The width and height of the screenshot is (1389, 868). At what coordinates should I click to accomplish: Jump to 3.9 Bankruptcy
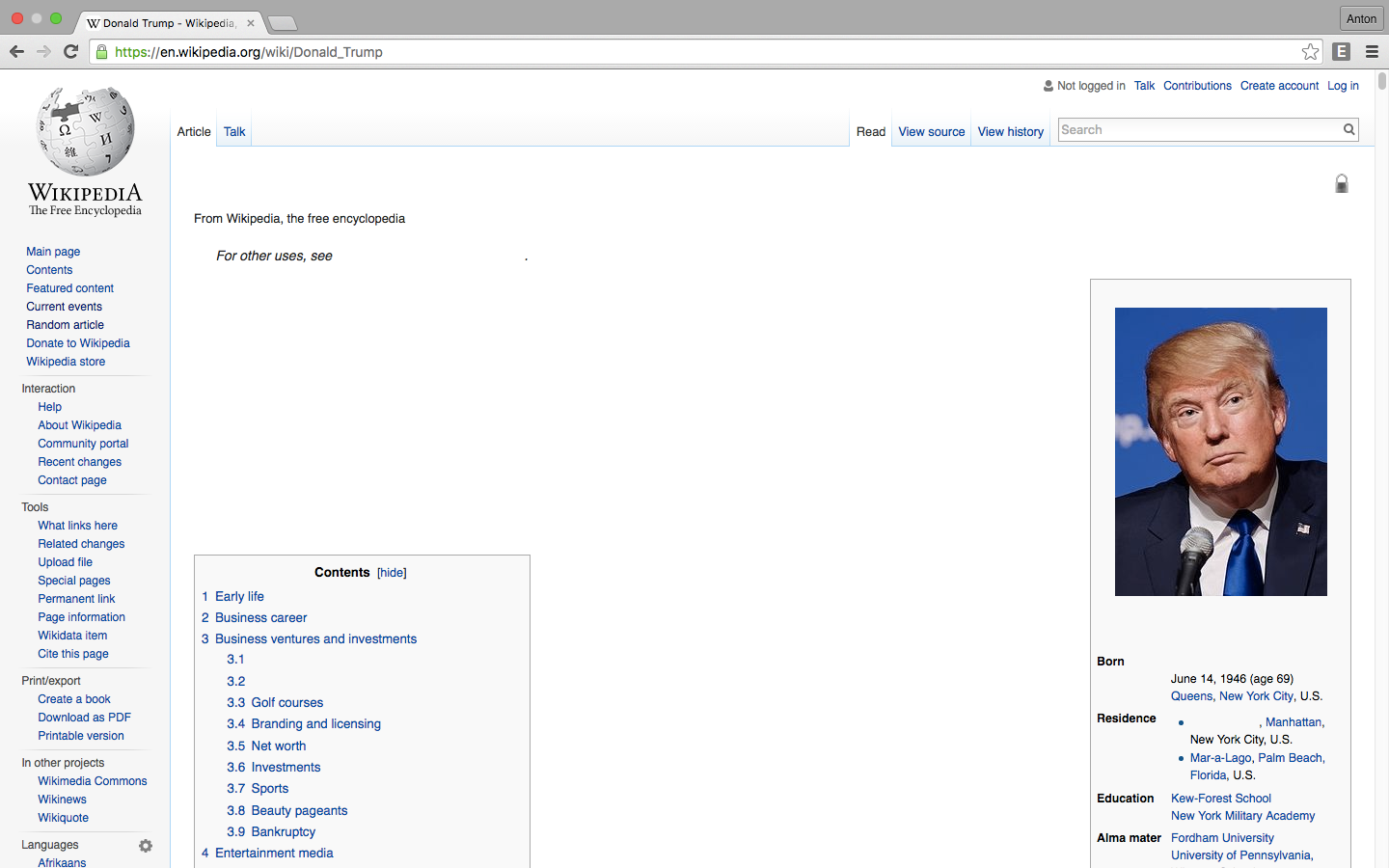click(x=271, y=832)
